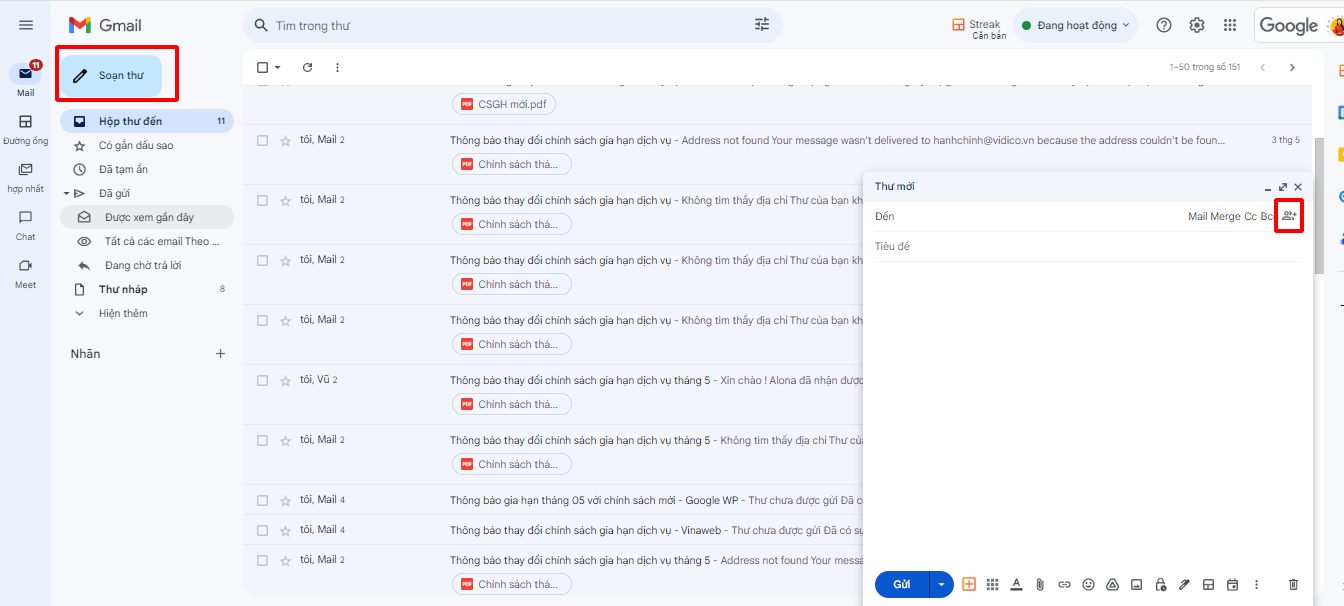The image size is (1344, 606).
Task: Click the attach files paperclip icon
Action: tap(1040, 584)
